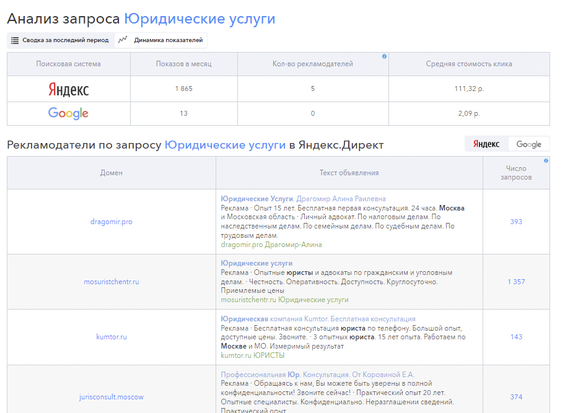Screen dimensions: 565x413
Task: Click average click cost 111,32 р.
Action: point(469,89)
